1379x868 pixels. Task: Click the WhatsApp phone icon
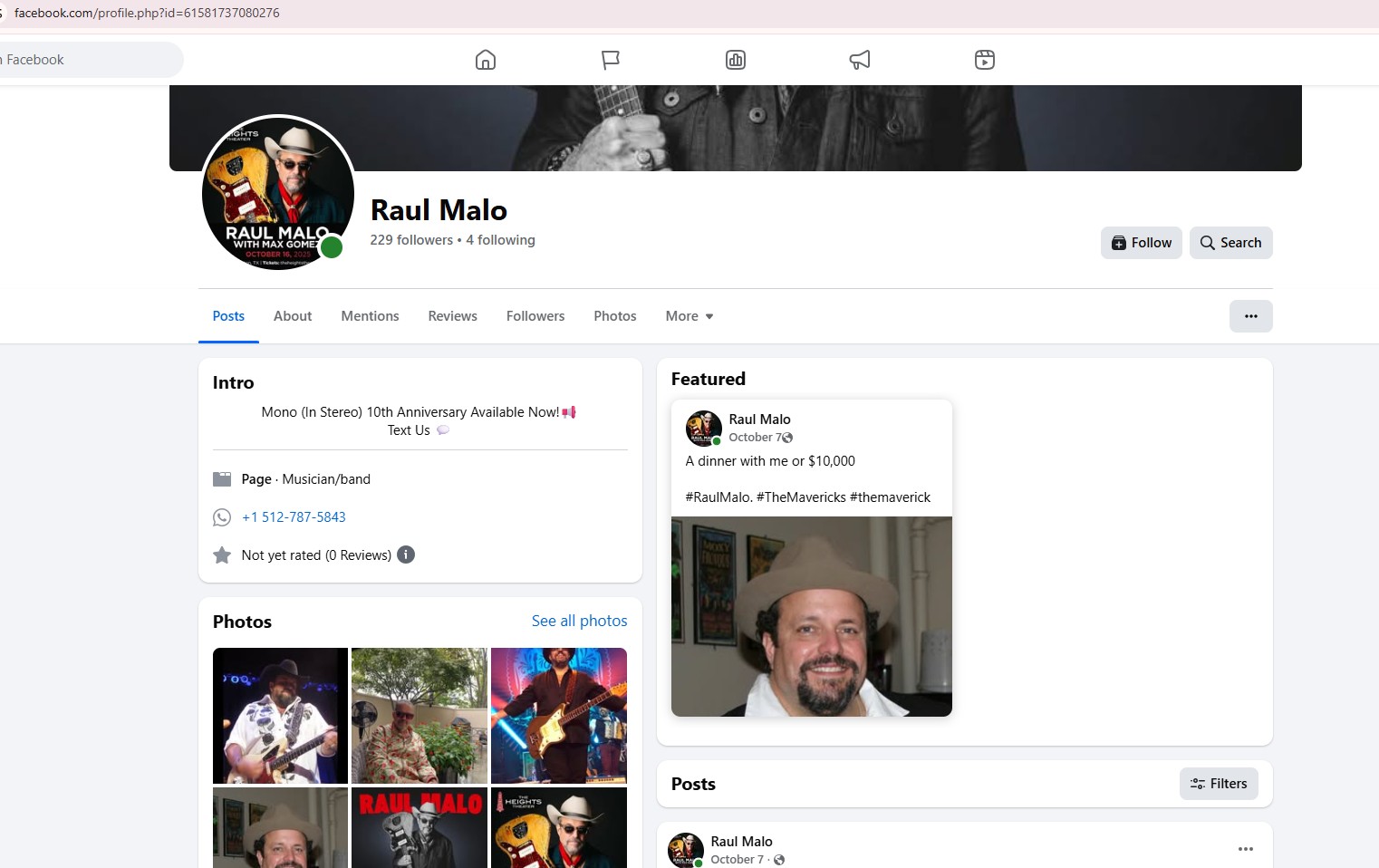click(x=222, y=517)
